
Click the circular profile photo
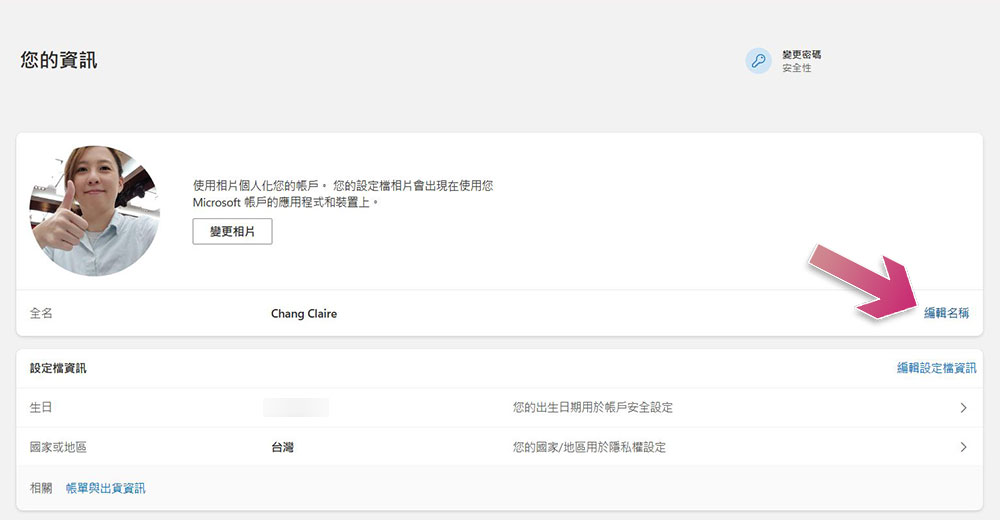point(94,211)
